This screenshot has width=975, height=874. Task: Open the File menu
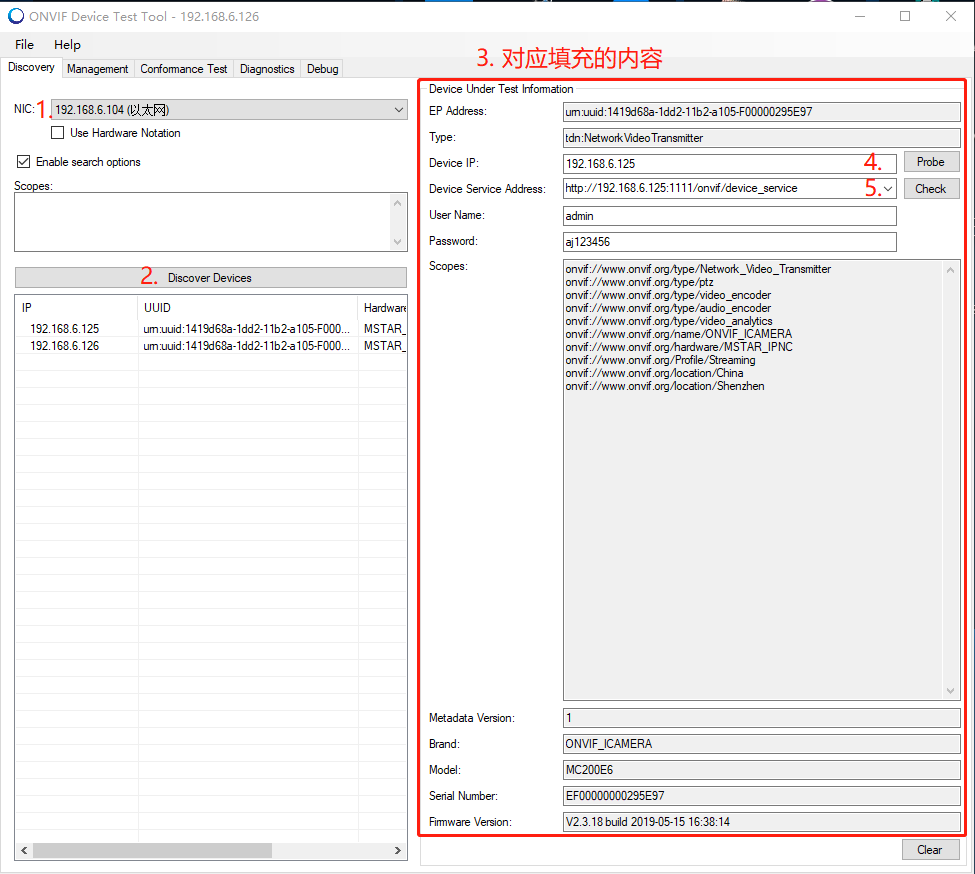(x=25, y=45)
